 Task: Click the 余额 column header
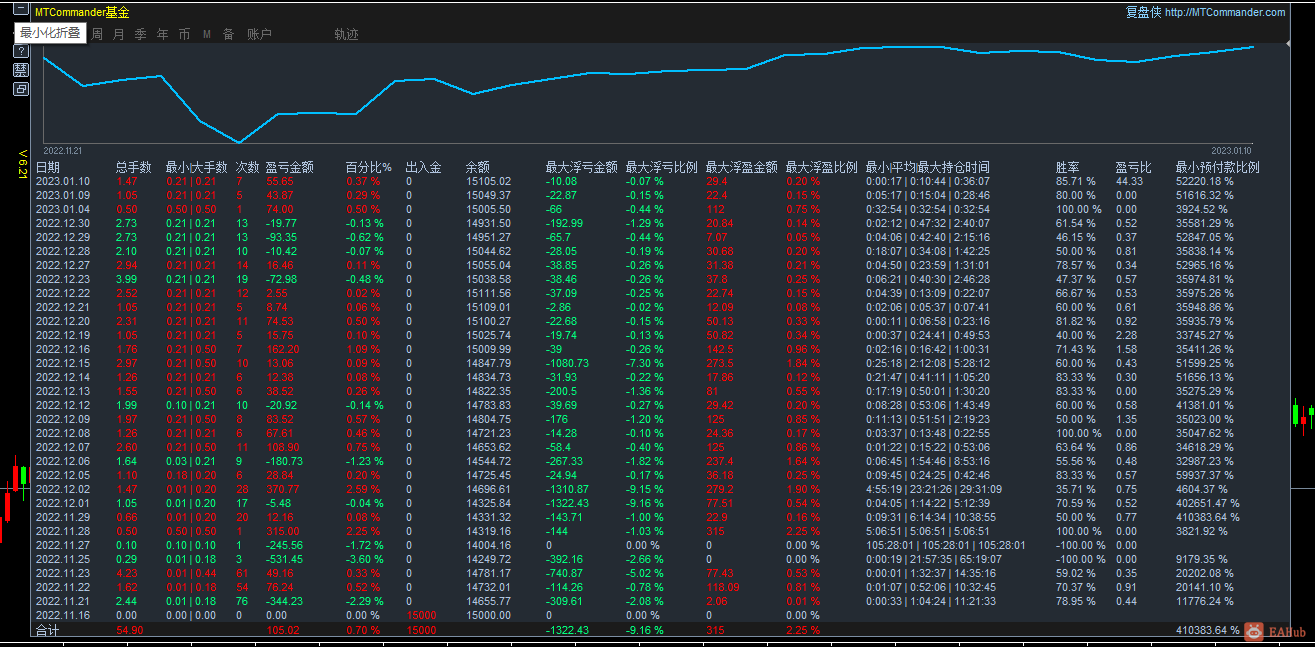pos(477,167)
